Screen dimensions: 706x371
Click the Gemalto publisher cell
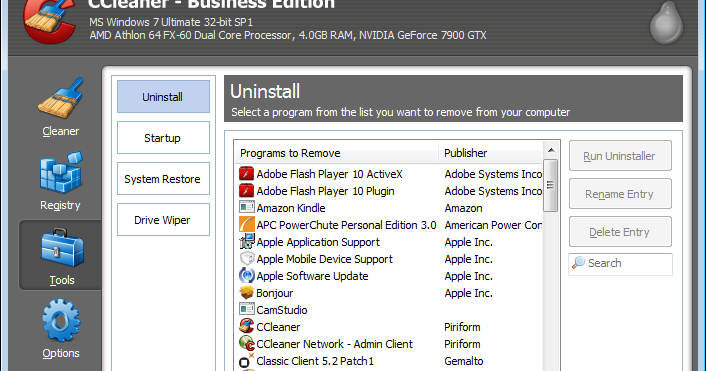(x=464, y=361)
